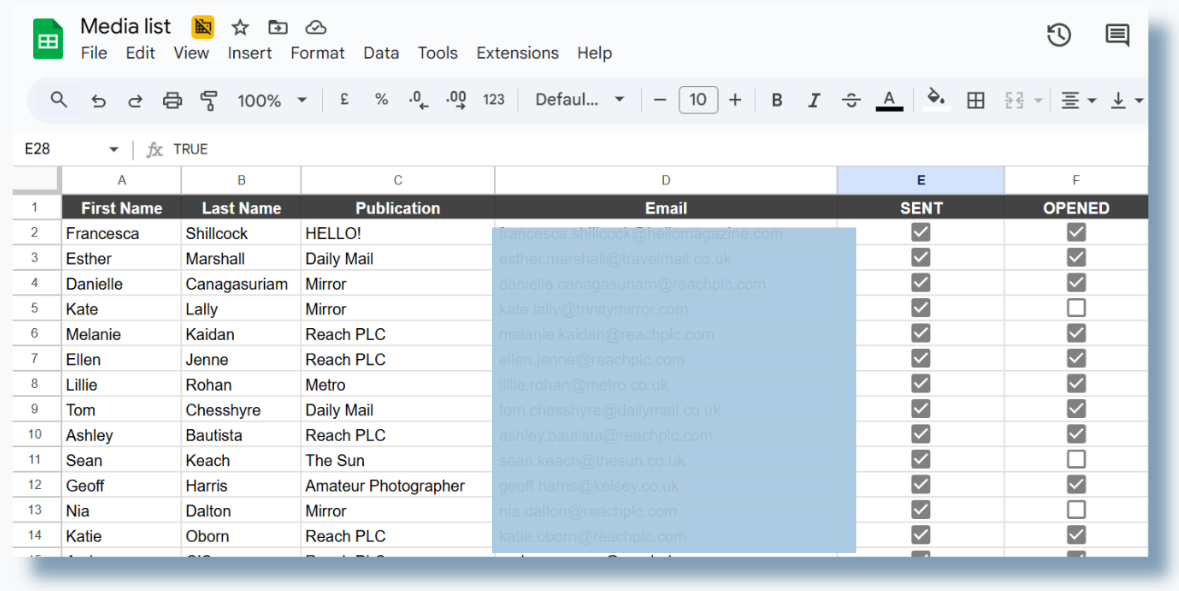Toggle SENT checkbox for Lillie Rohan
The width and height of the screenshot is (1179, 591).
(x=920, y=383)
